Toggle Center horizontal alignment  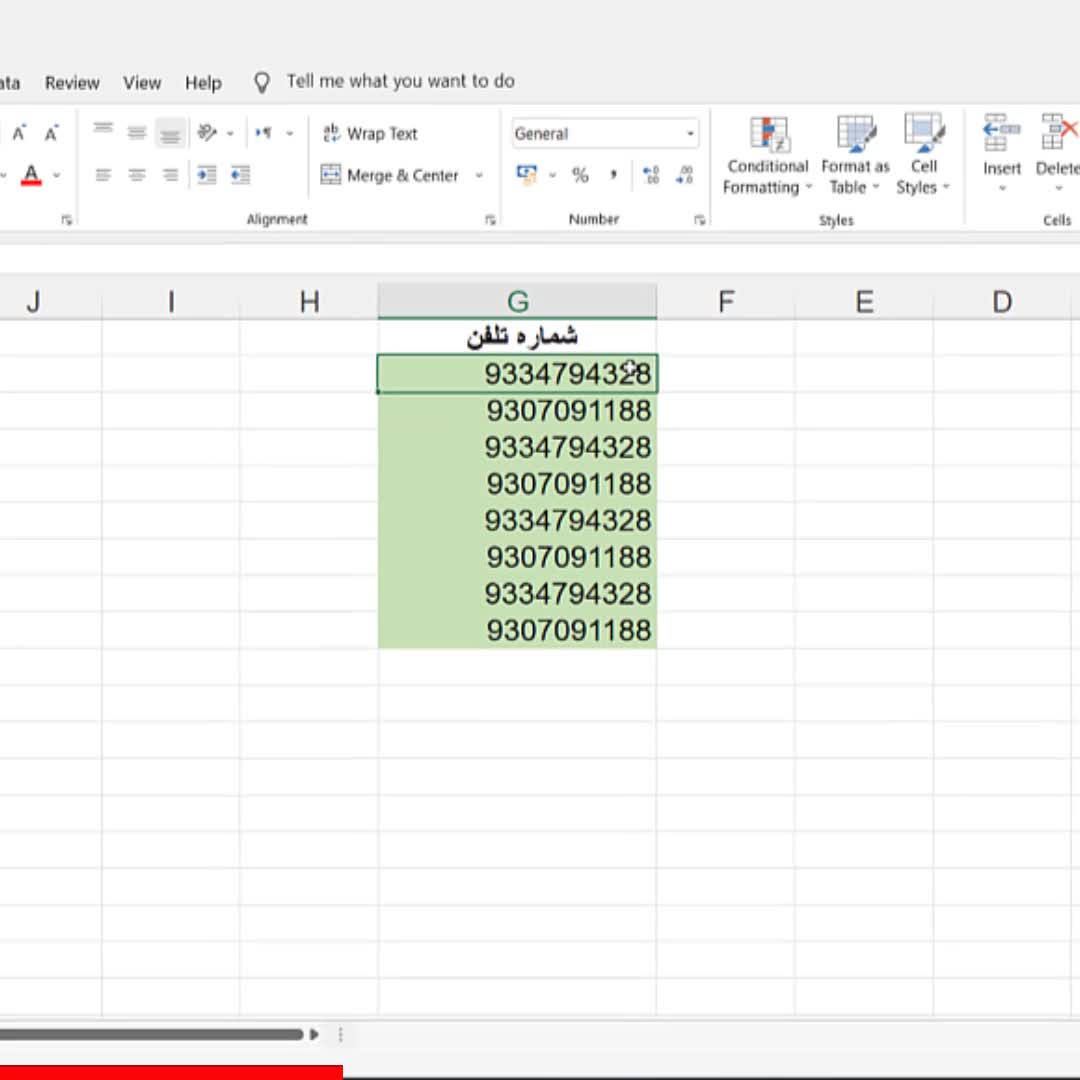pos(137,176)
